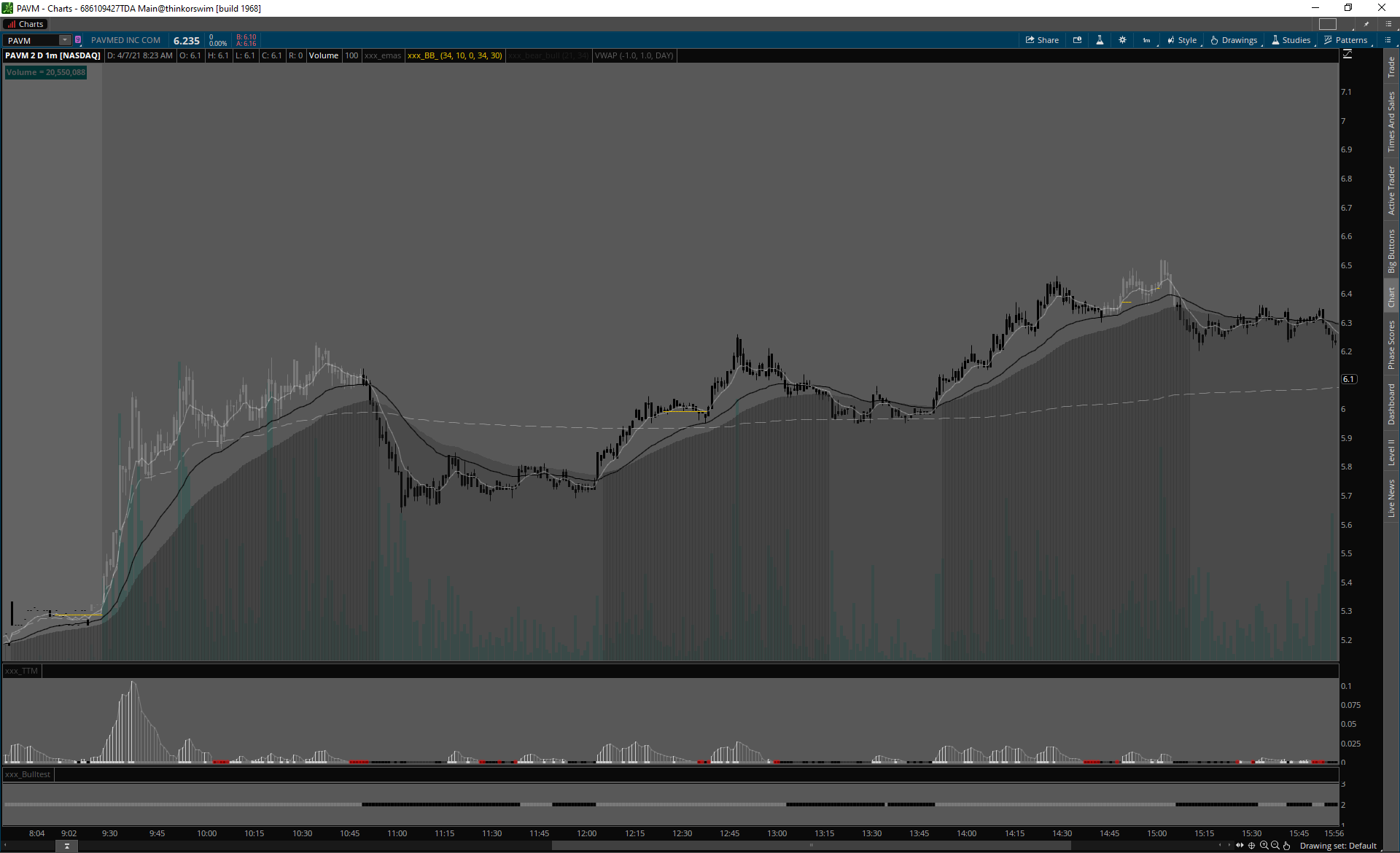1400x853 pixels.
Task: Click the Share chart button
Action: point(1042,40)
